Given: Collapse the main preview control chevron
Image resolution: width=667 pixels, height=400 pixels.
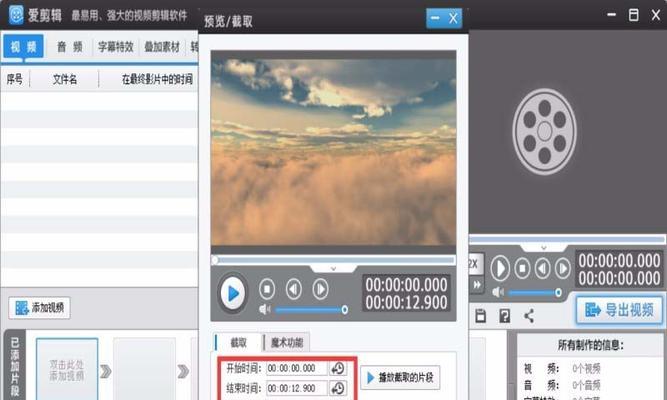Looking at the screenshot, I should click(544, 247).
